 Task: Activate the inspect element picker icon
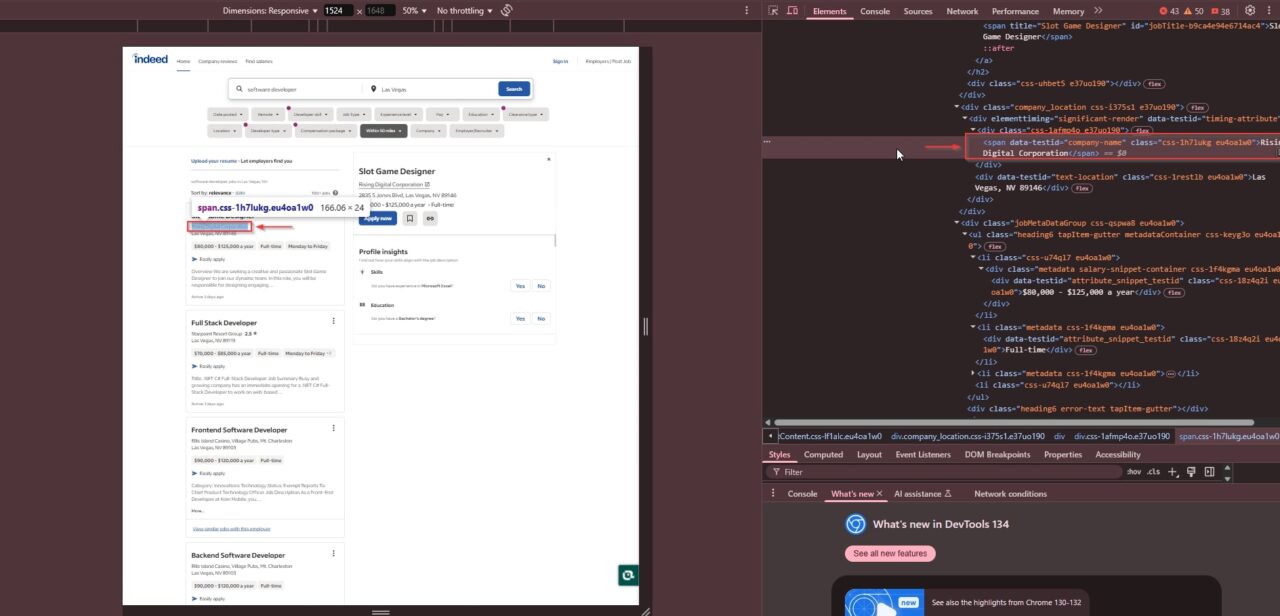pyautogui.click(x=773, y=11)
